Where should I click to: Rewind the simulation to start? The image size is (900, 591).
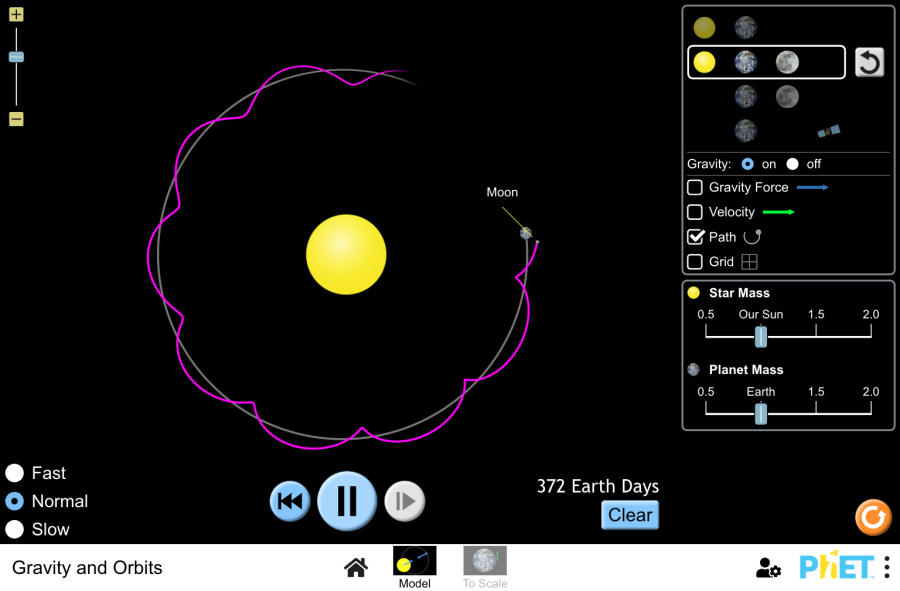point(290,501)
